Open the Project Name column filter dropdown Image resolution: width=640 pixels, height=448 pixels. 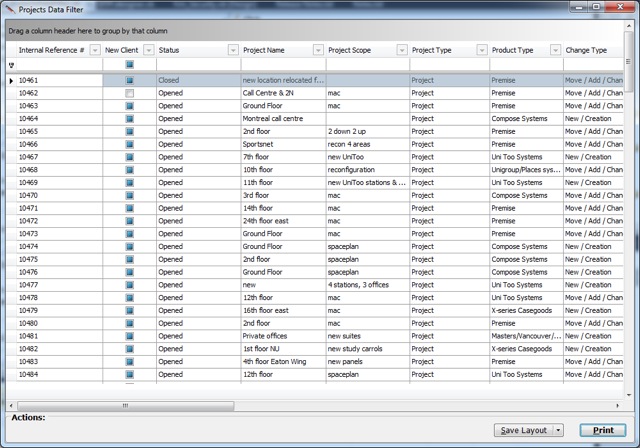(317, 49)
